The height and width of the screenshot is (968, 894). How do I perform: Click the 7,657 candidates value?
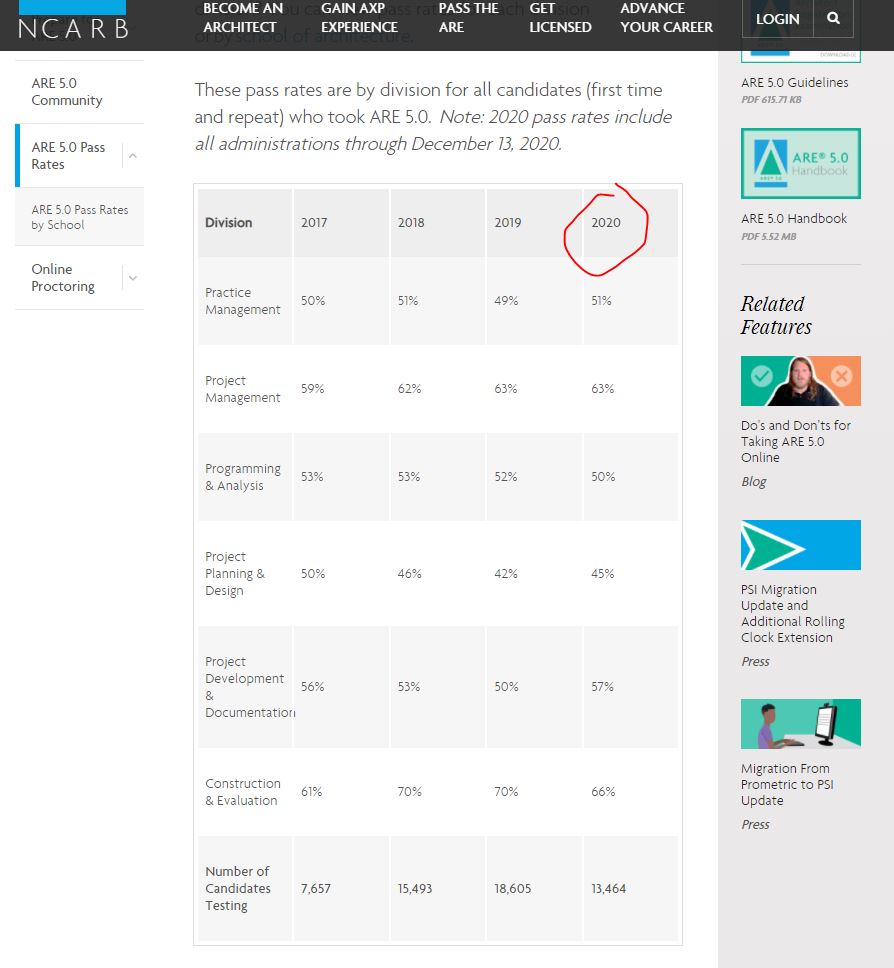click(315, 888)
